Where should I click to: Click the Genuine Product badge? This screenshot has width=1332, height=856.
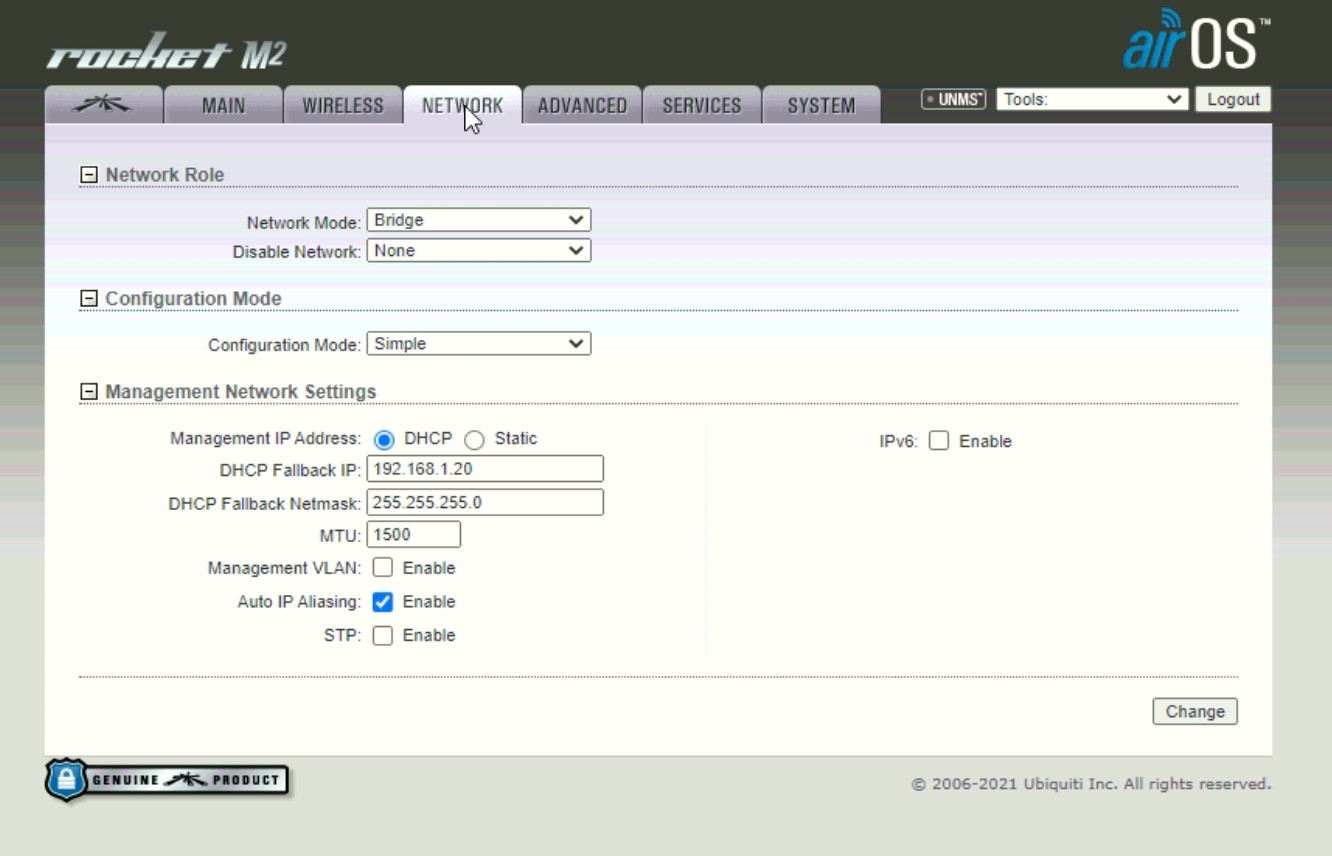(x=167, y=780)
